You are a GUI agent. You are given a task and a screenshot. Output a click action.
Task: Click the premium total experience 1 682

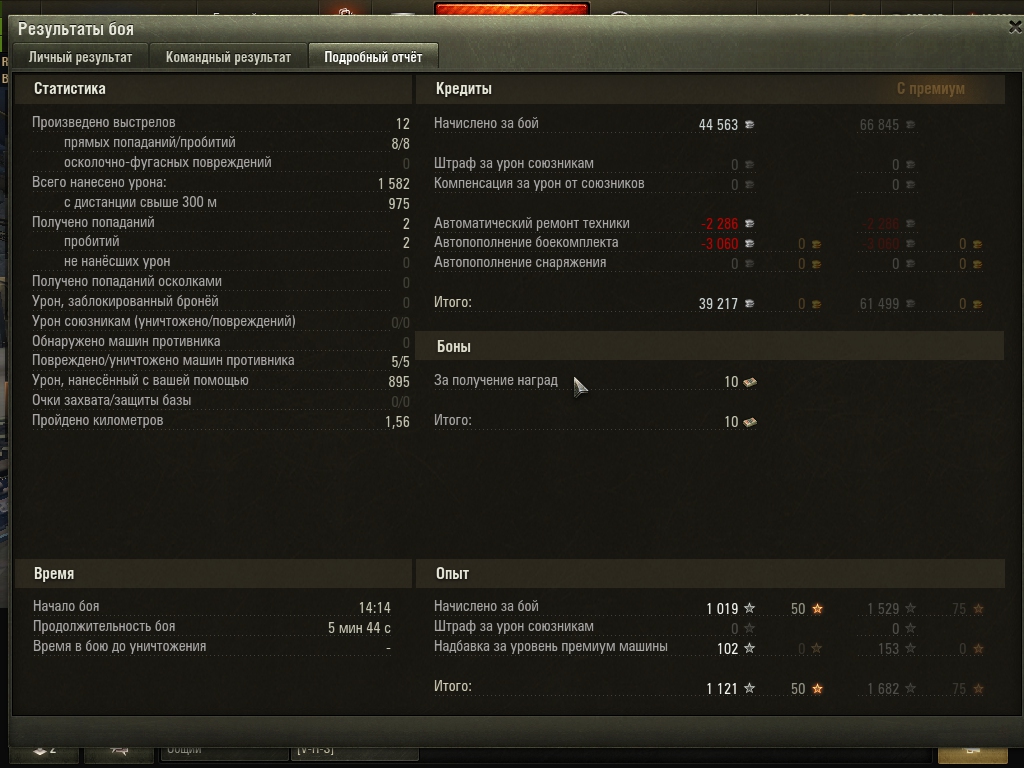[x=883, y=688]
